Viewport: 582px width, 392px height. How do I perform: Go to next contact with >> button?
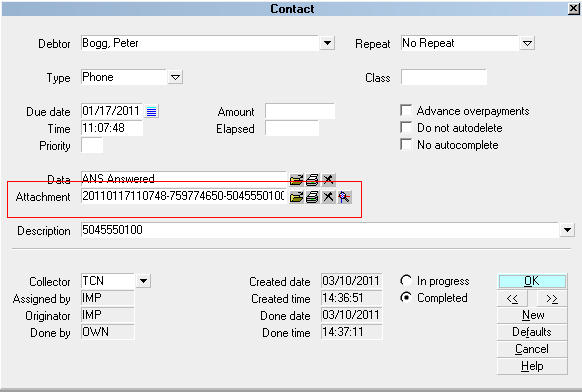coord(552,298)
